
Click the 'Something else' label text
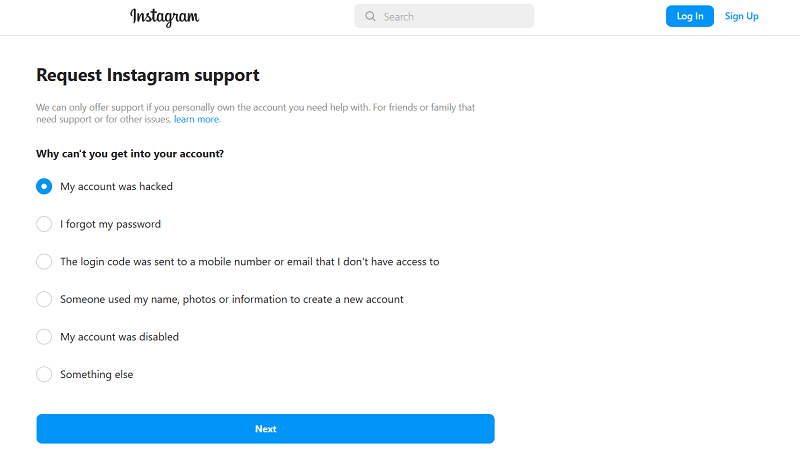pyautogui.click(x=96, y=374)
